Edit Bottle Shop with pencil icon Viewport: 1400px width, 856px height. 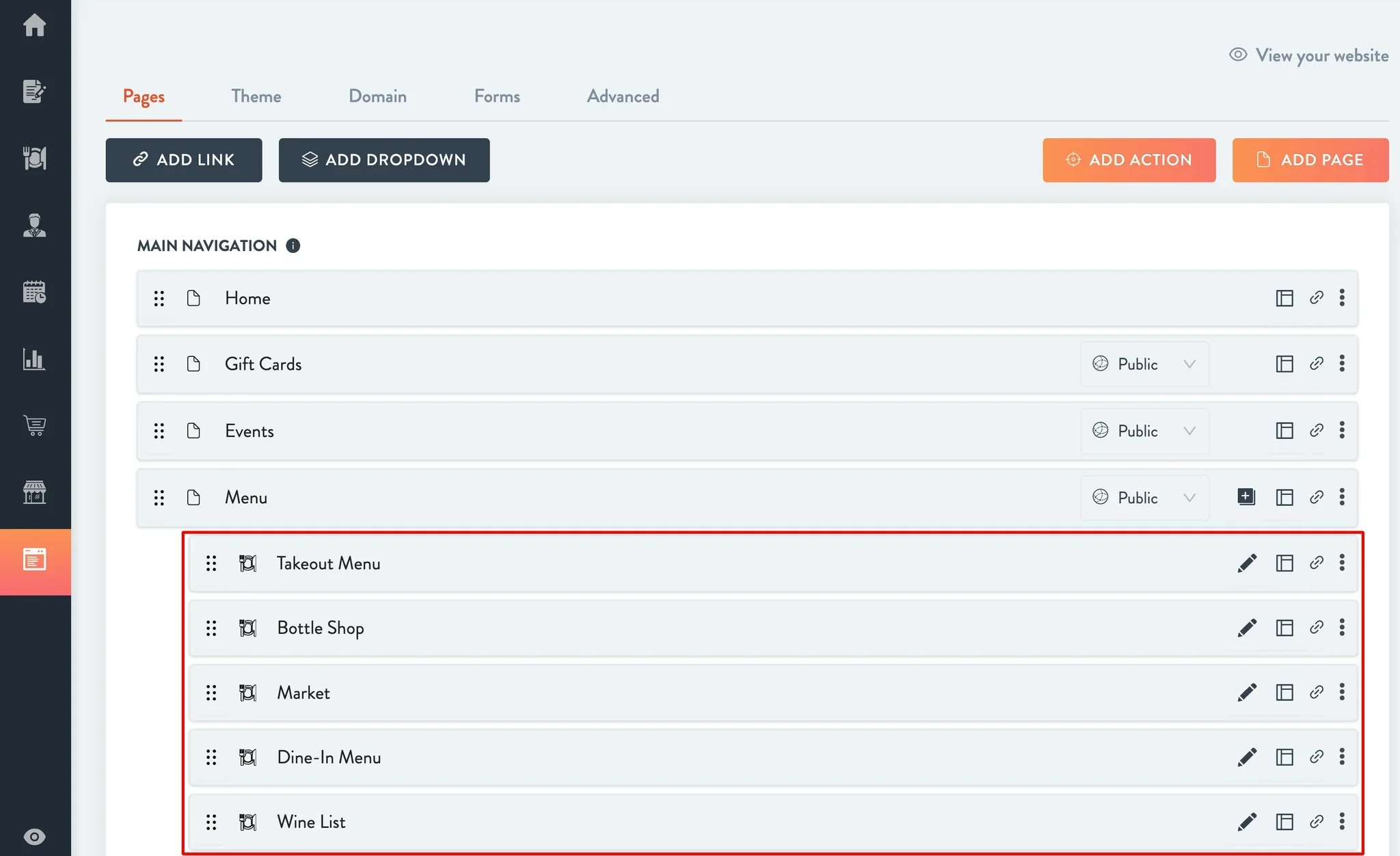click(x=1247, y=628)
